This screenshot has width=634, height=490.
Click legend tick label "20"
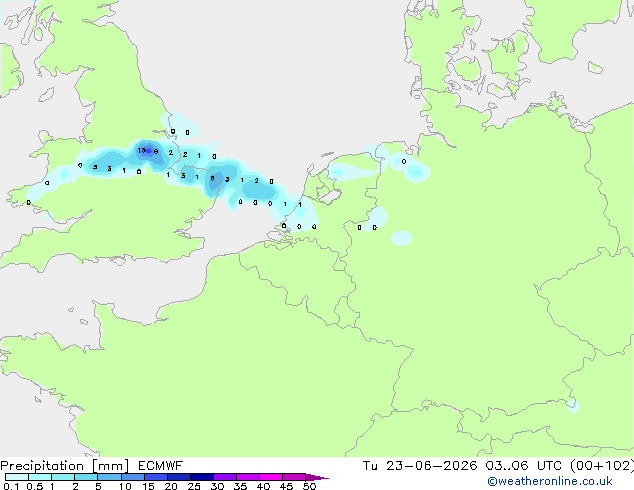pos(171,486)
